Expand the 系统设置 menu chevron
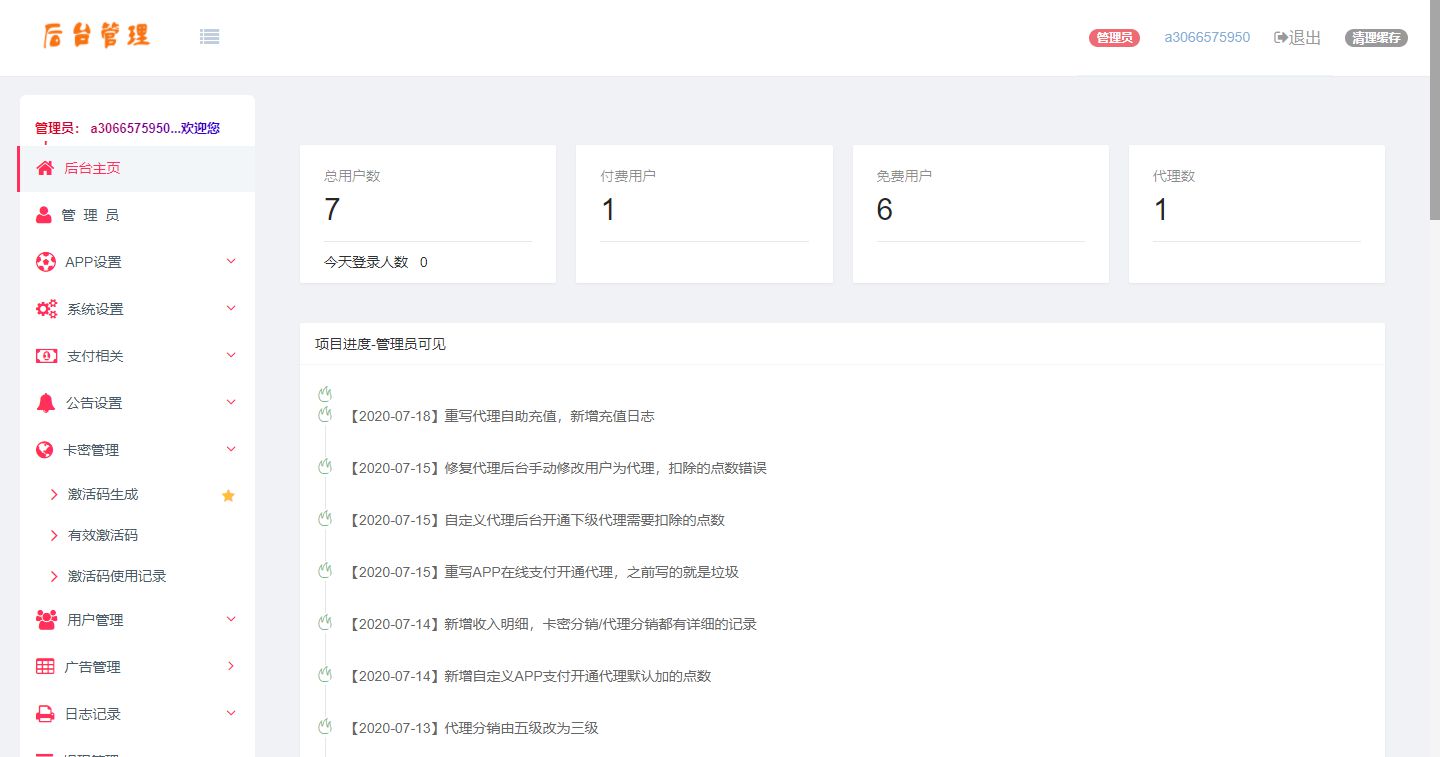The height and width of the screenshot is (757, 1440). pyautogui.click(x=231, y=308)
